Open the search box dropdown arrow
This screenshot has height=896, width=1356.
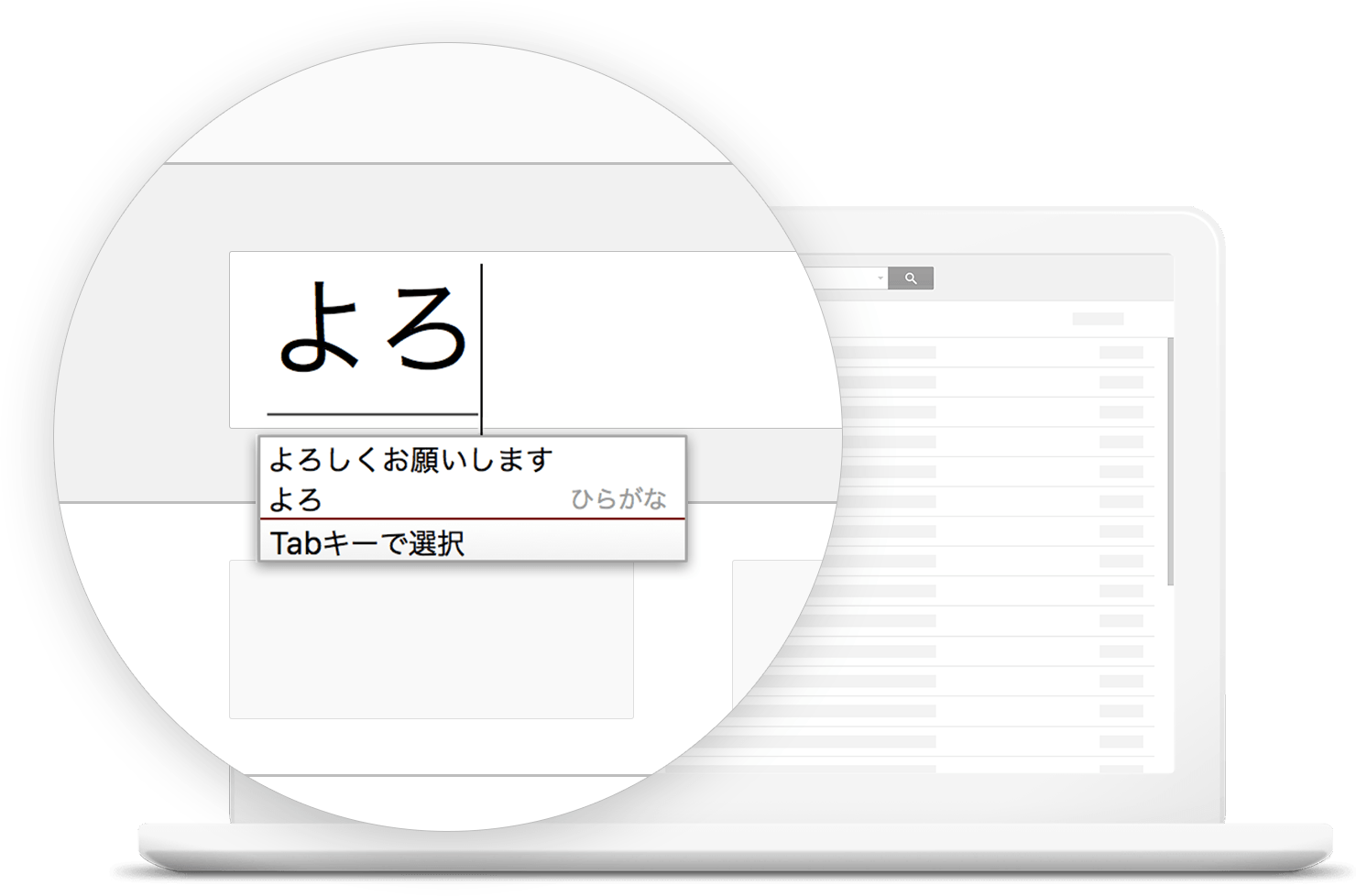coord(880,279)
